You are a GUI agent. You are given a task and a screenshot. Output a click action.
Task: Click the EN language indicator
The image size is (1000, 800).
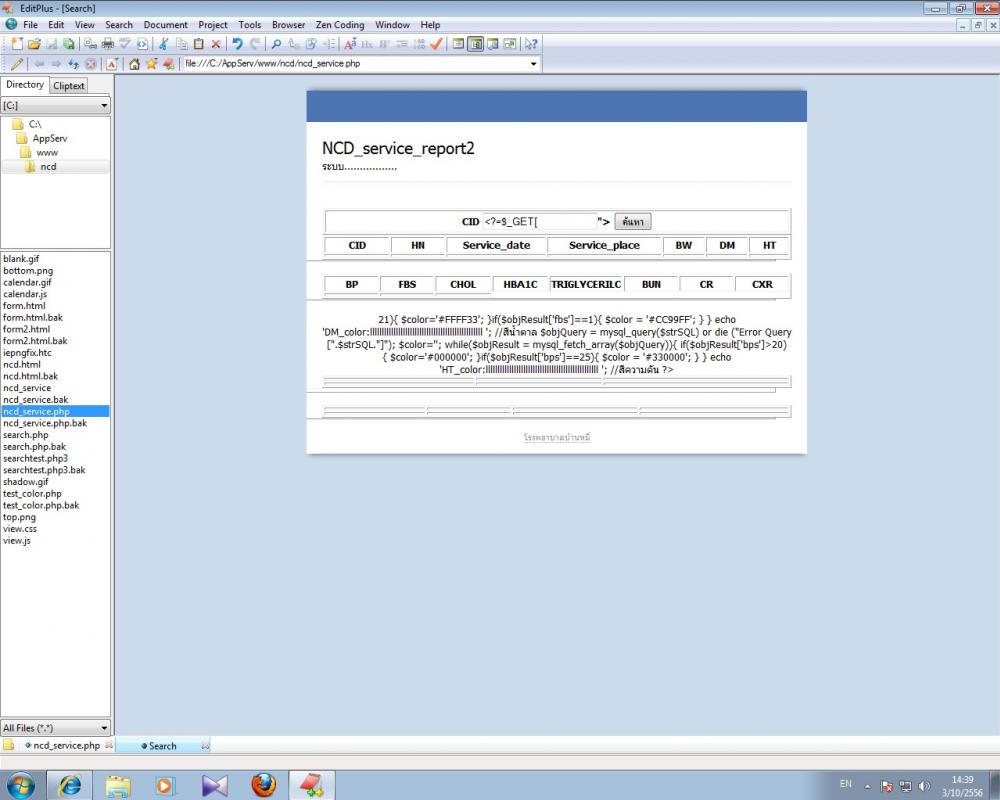tap(846, 784)
